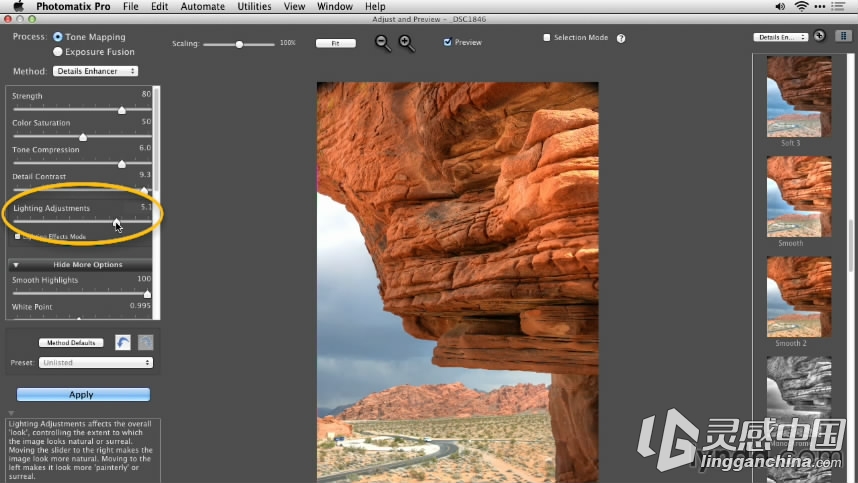Viewport: 858px width, 483px height.
Task: Open Selection Mode help question mark
Action: point(621,38)
